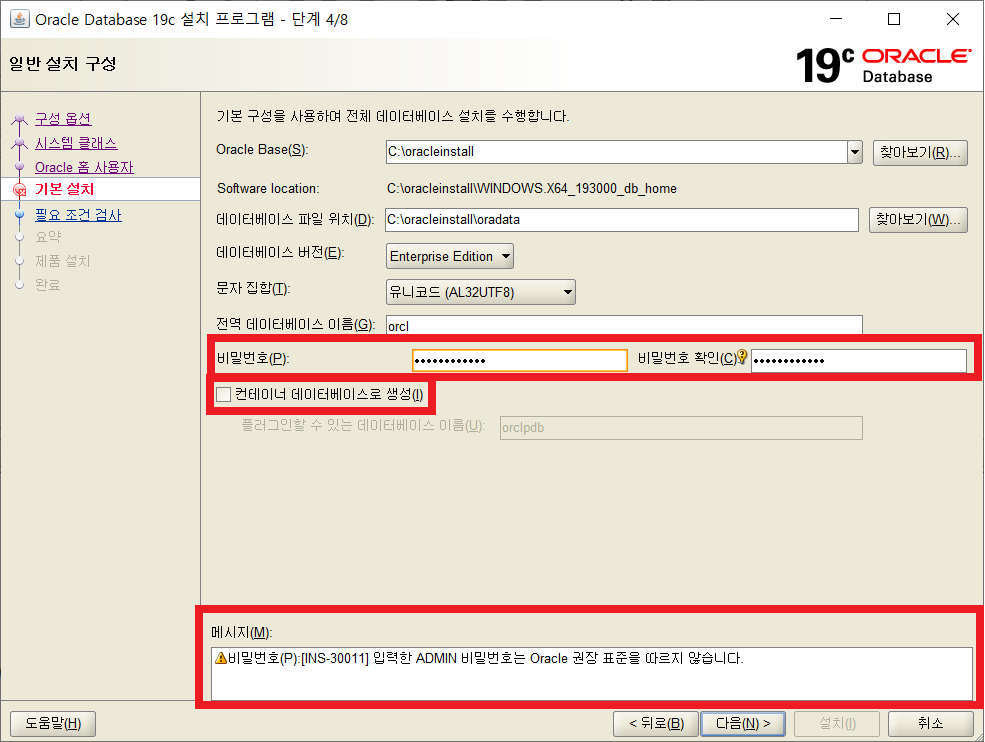Focus the 비밀번호 확인(C) confirm field
The height and width of the screenshot is (742, 985).
point(859,361)
